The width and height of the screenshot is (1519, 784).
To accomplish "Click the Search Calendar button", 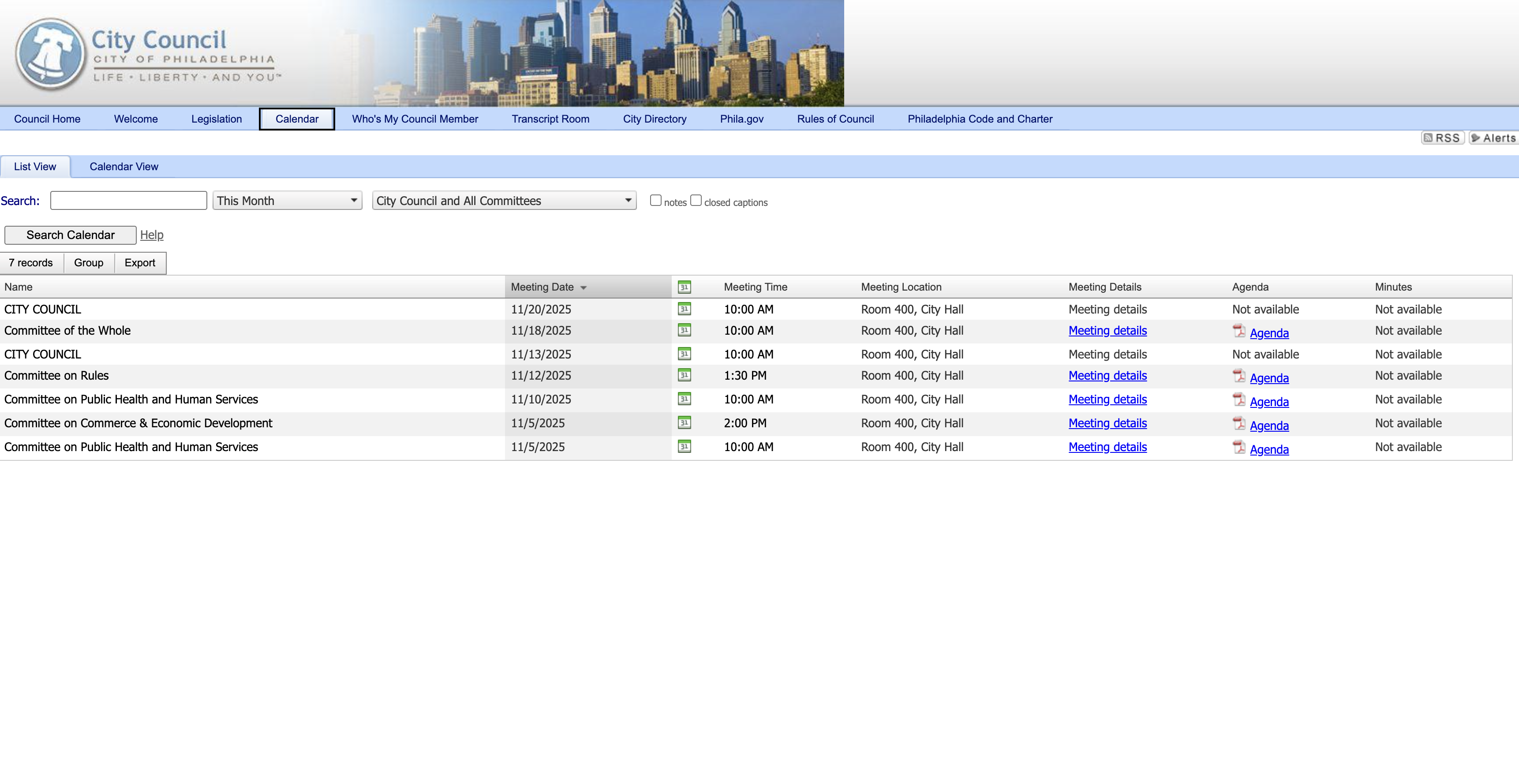I will pyautogui.click(x=70, y=235).
